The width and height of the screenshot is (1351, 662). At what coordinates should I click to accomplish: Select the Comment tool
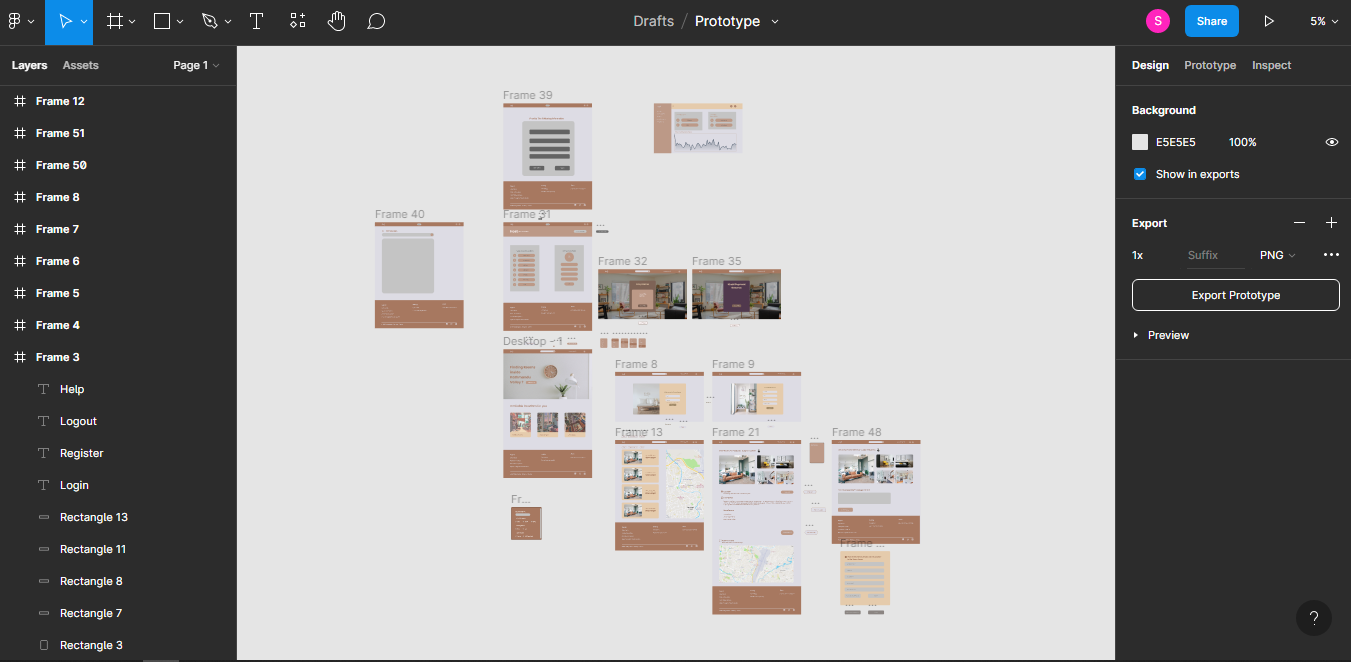click(x=376, y=21)
